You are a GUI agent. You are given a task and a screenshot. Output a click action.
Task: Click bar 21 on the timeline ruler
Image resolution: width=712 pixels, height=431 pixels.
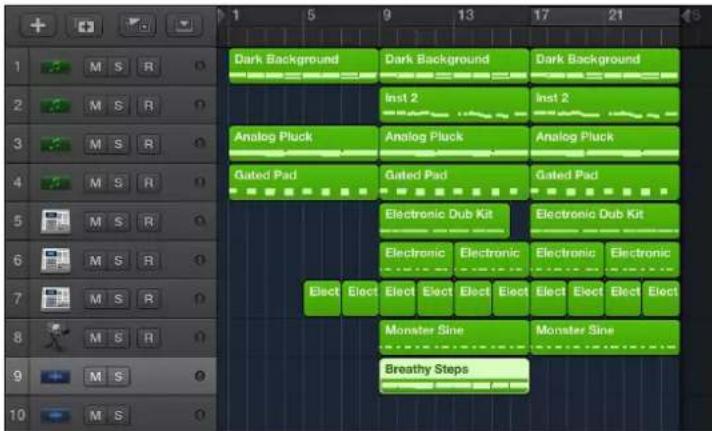pyautogui.click(x=616, y=15)
